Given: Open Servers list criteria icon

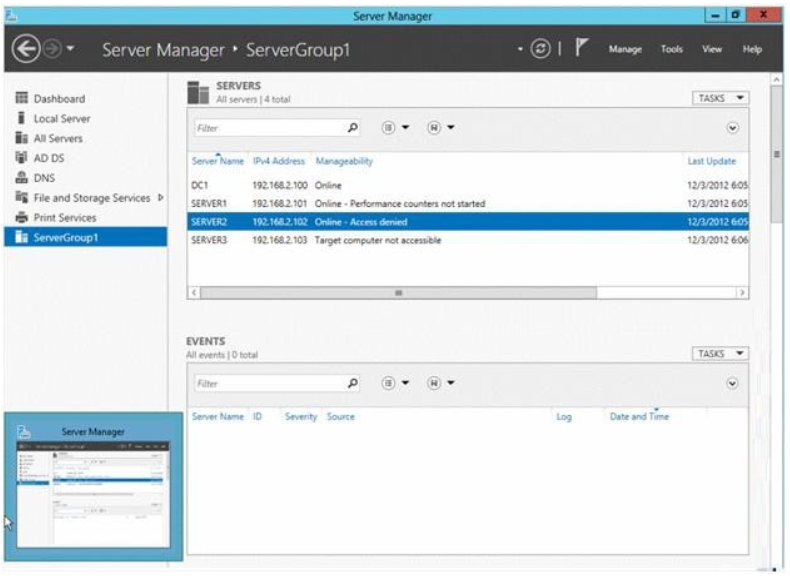Looking at the screenshot, I should [x=388, y=127].
